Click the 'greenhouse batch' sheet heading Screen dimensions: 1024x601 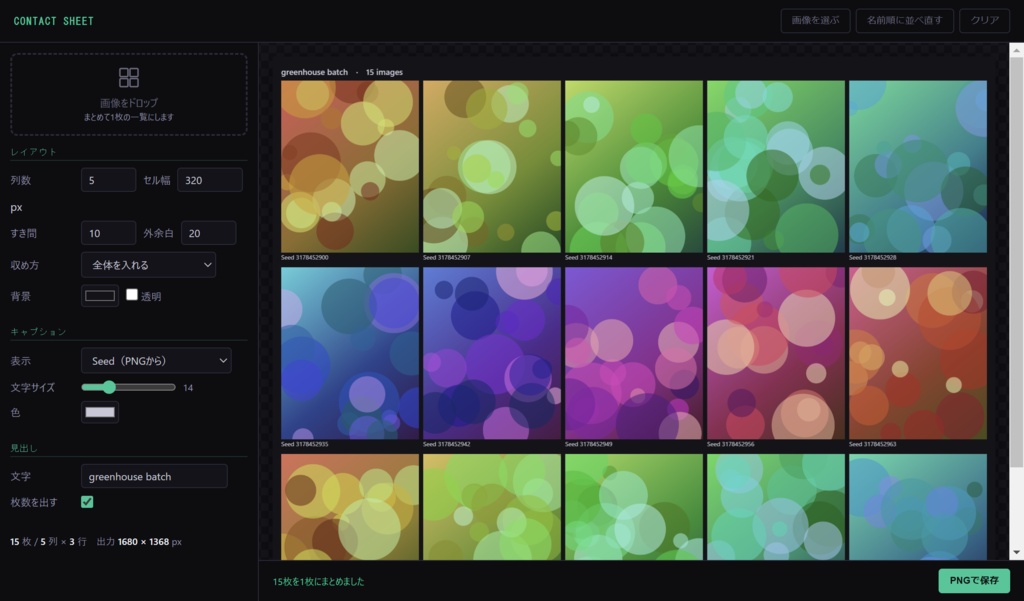[x=314, y=72]
